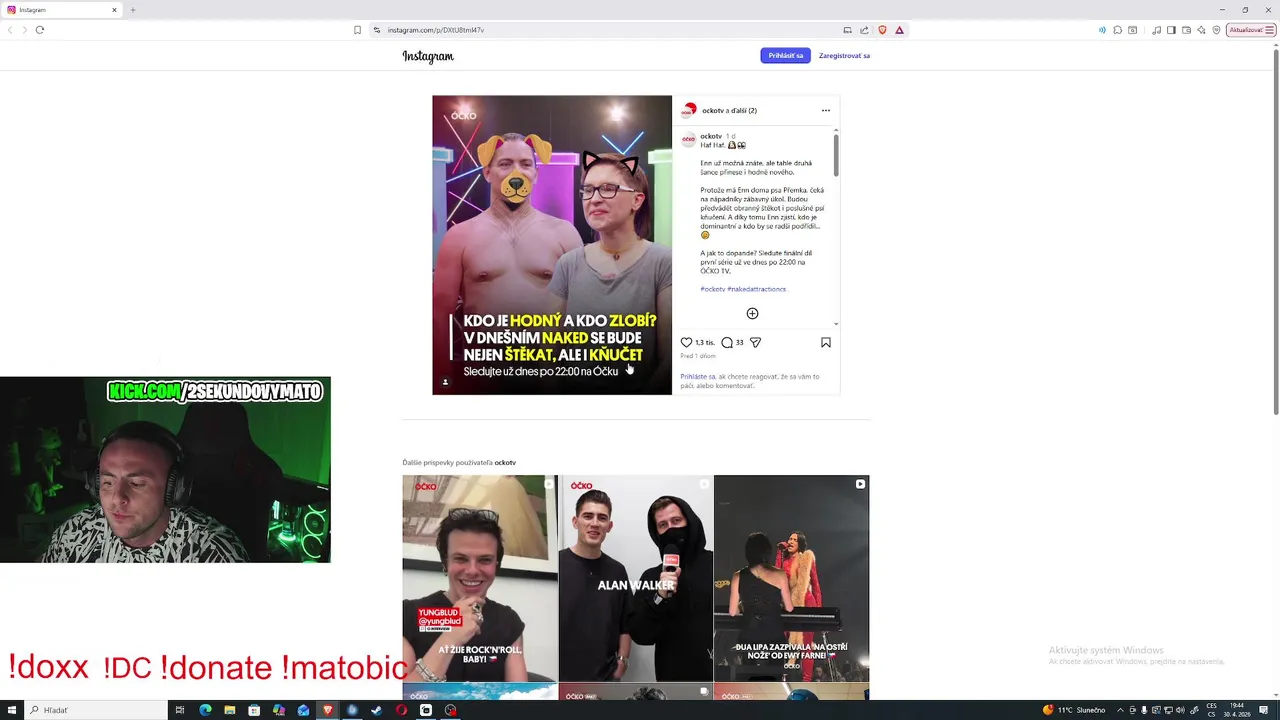The image size is (1280, 720).
Task: Open the browser extensions puzzle icon
Action: [x=1118, y=30]
